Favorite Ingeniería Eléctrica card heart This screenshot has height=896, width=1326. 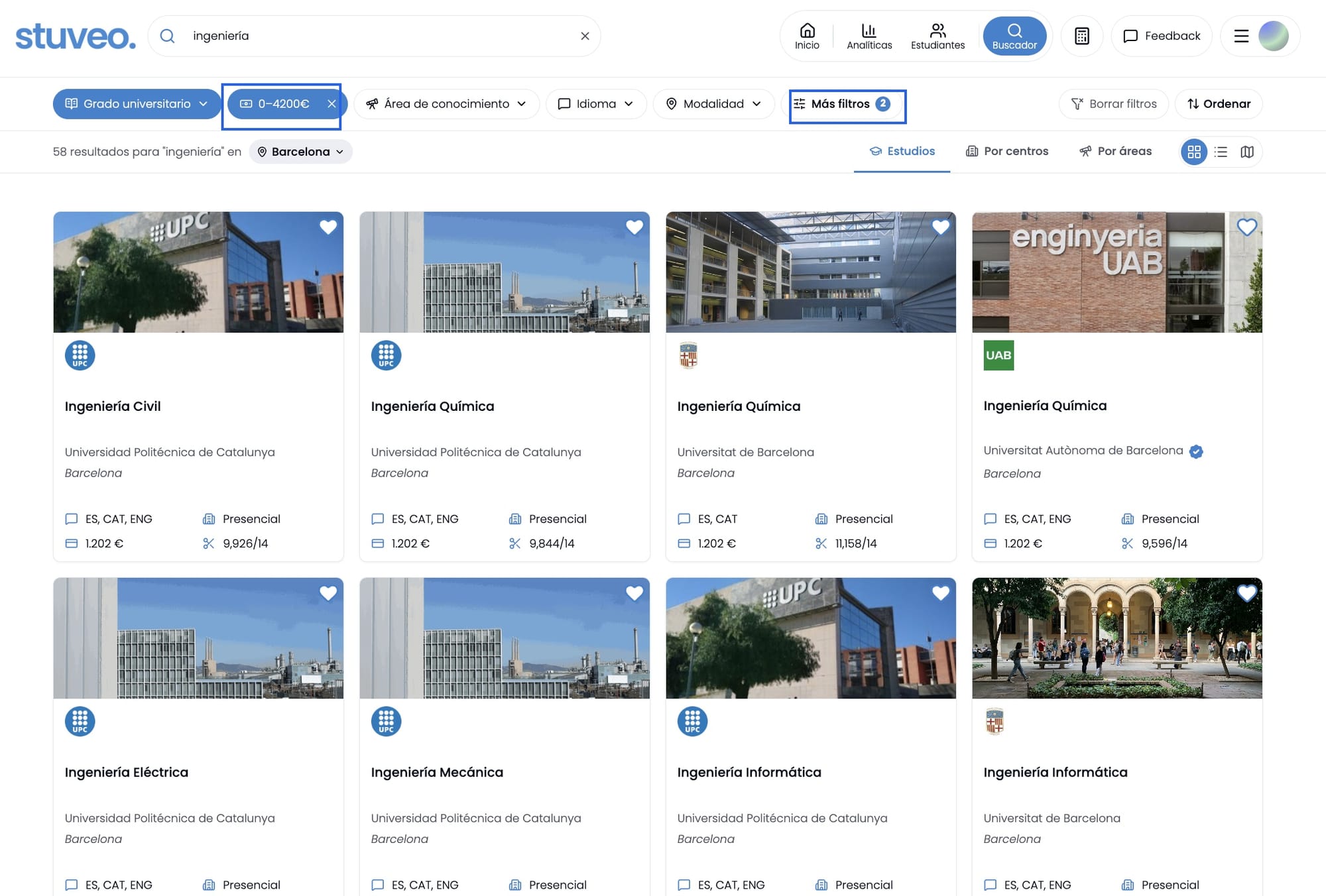[328, 593]
